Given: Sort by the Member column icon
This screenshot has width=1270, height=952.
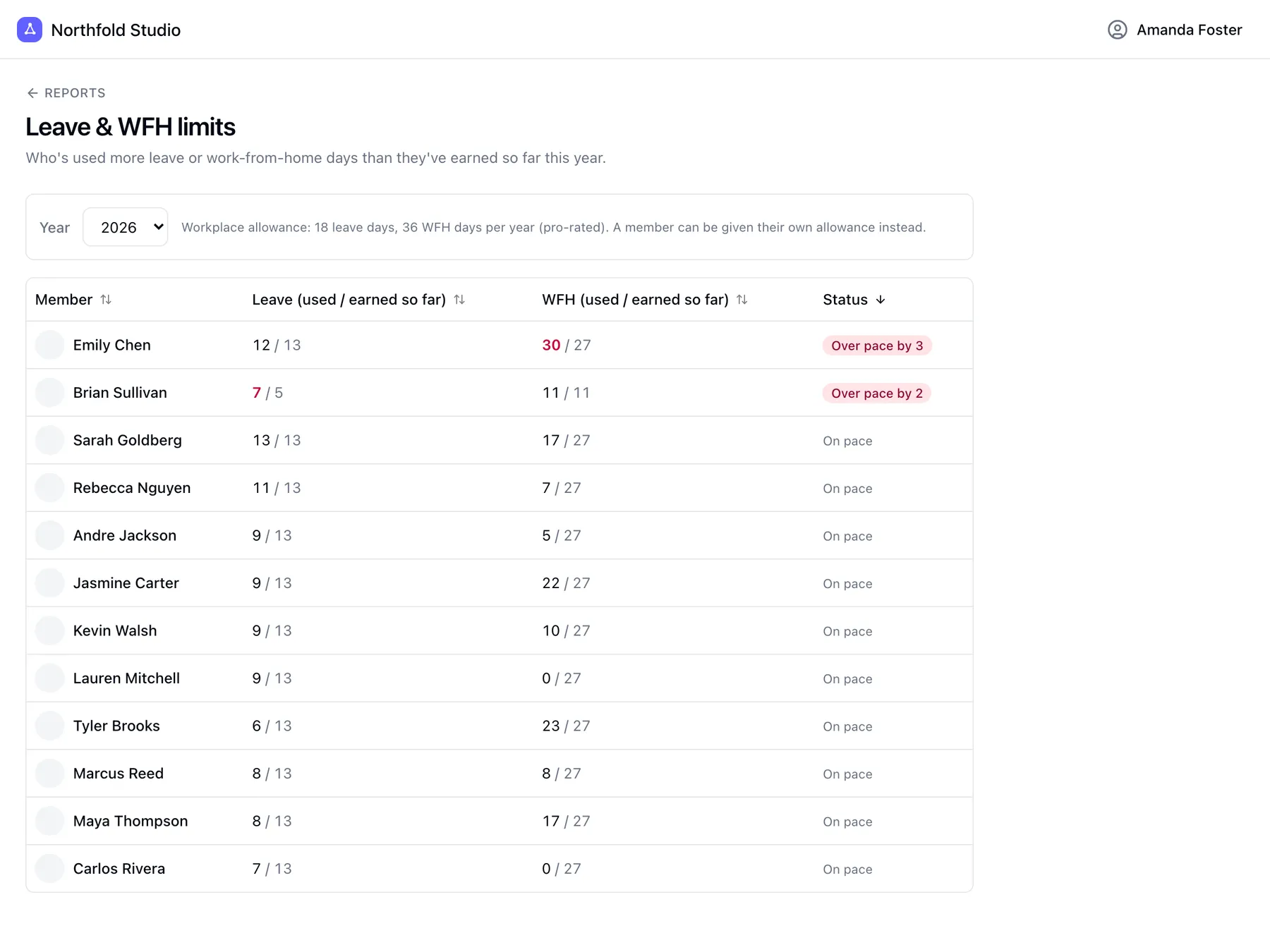Looking at the screenshot, I should (x=106, y=300).
